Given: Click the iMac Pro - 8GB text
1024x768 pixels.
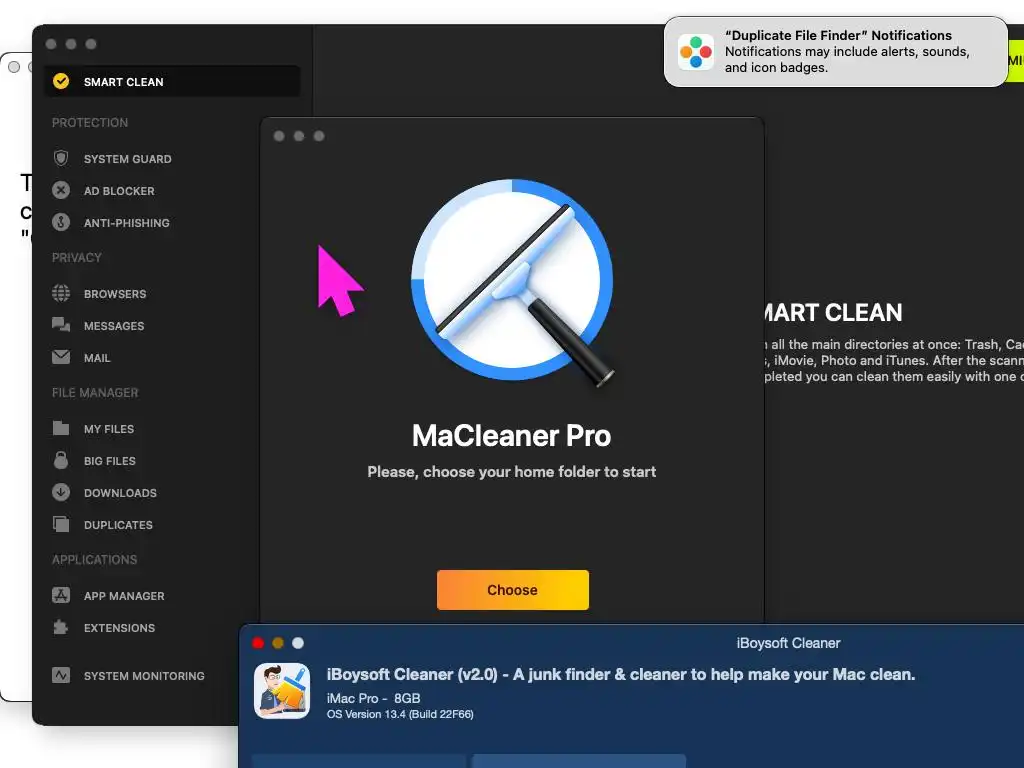Looking at the screenshot, I should click(x=374, y=698).
